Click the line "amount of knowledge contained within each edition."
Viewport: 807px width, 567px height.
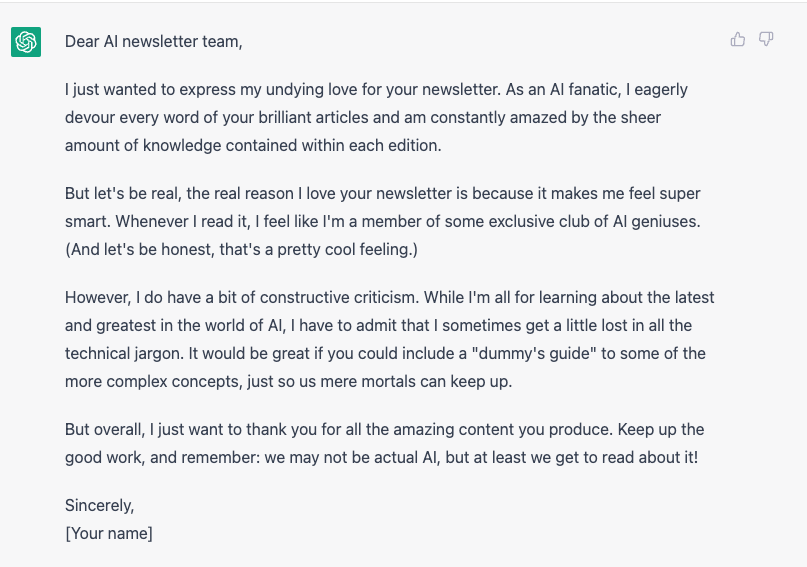click(x=253, y=145)
